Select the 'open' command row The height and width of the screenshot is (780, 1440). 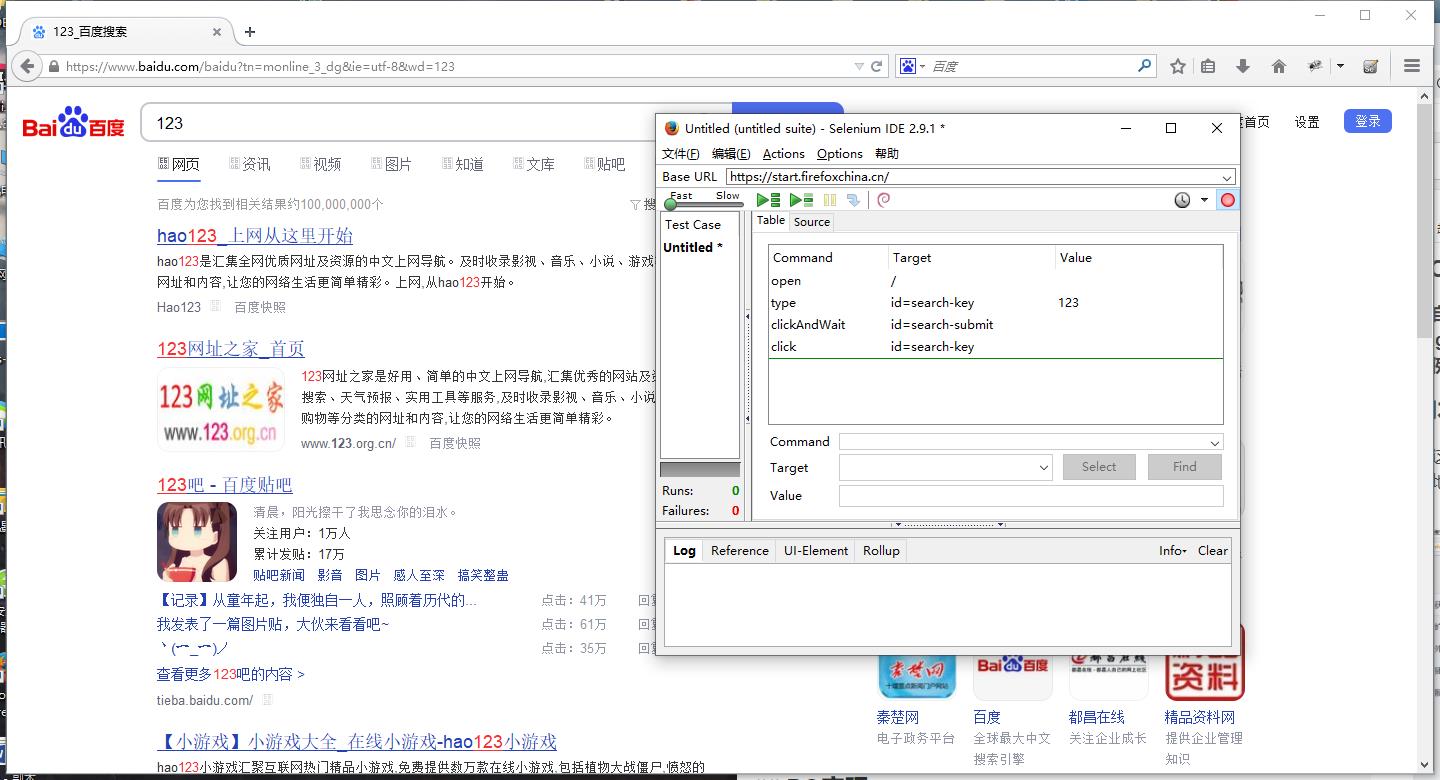[x=995, y=281]
